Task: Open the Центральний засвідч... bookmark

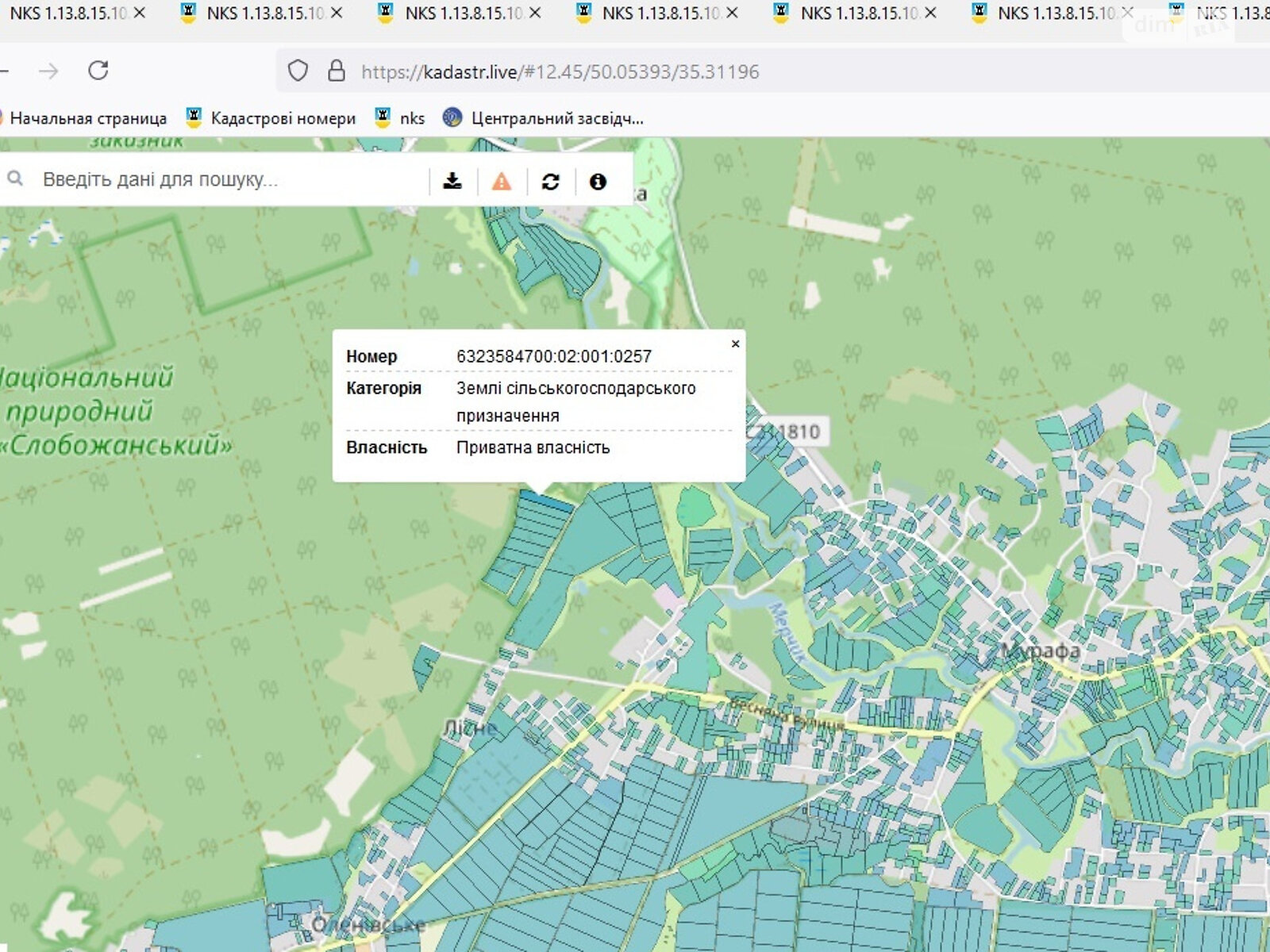Action: (543, 119)
